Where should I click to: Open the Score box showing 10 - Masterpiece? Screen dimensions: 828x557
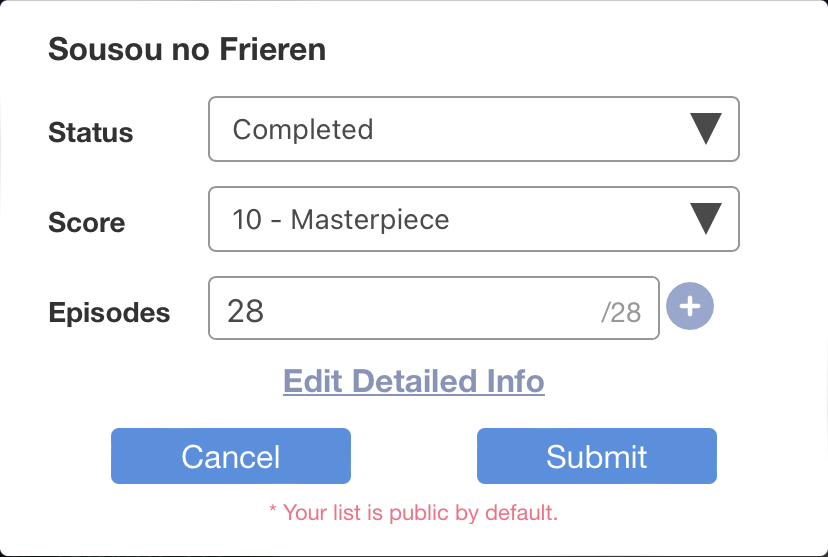click(450, 219)
